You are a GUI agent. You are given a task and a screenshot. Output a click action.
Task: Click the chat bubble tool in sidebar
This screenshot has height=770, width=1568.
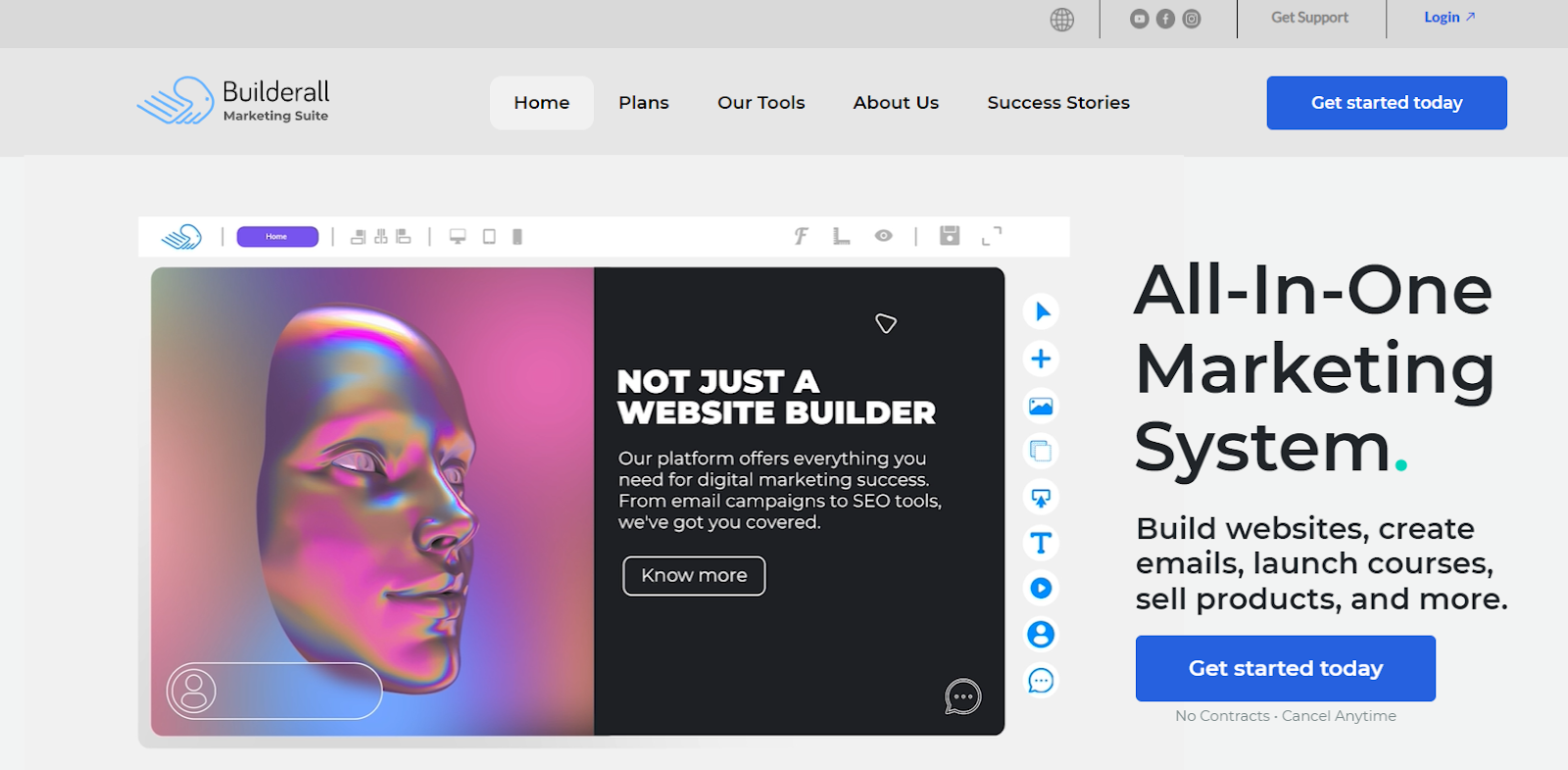pos(1041,681)
